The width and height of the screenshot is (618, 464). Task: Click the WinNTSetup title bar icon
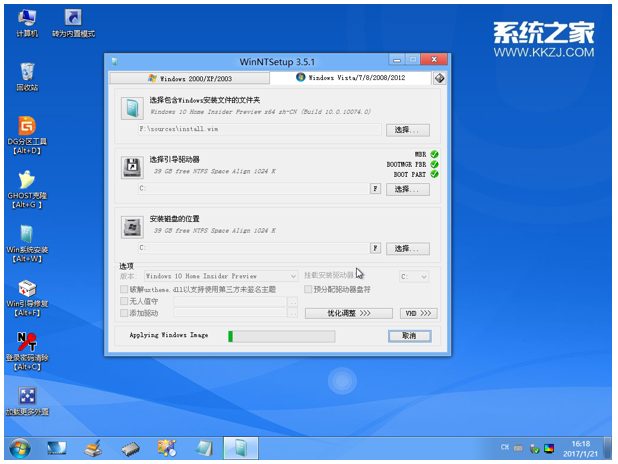click(x=114, y=61)
